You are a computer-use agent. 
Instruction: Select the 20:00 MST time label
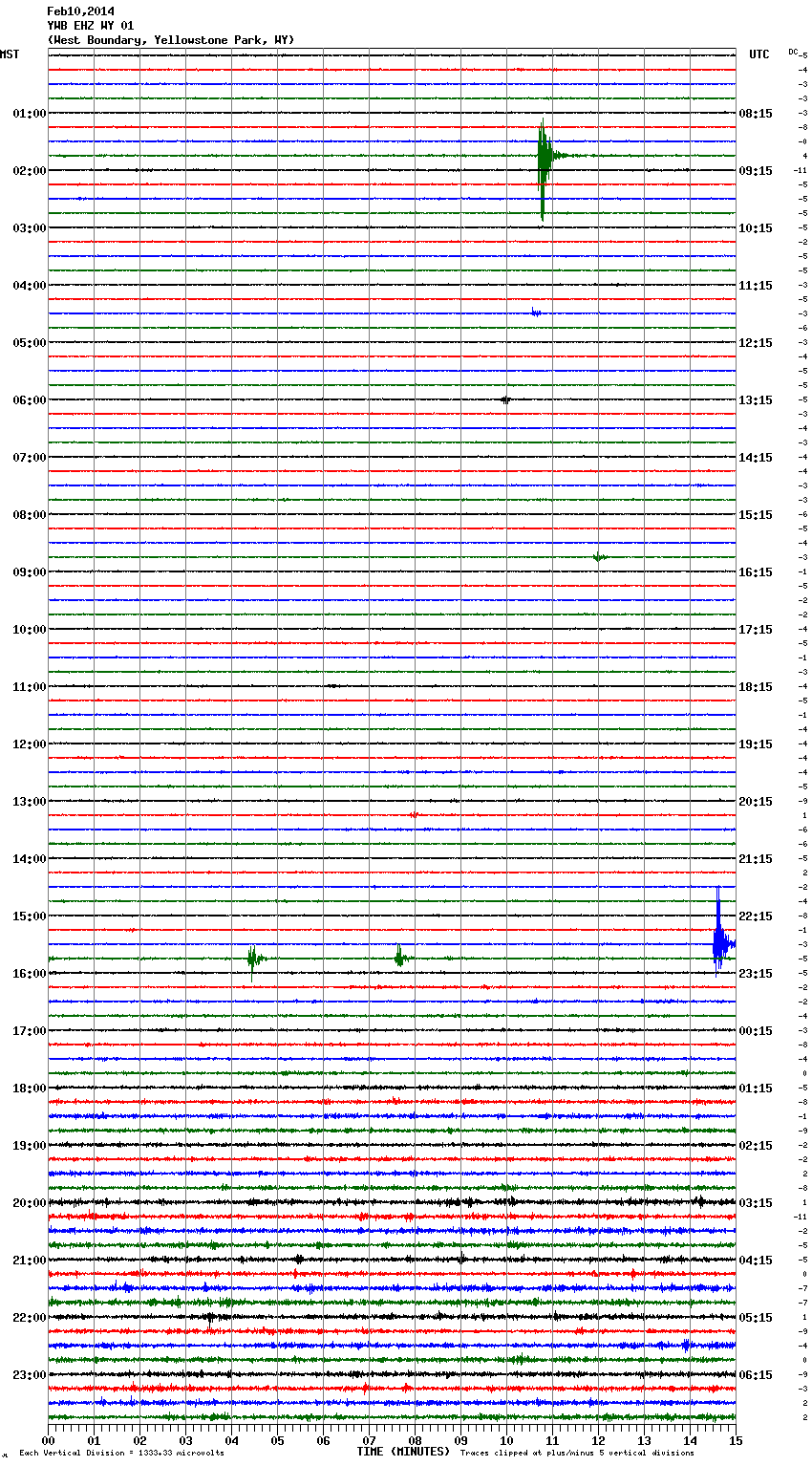point(30,1203)
